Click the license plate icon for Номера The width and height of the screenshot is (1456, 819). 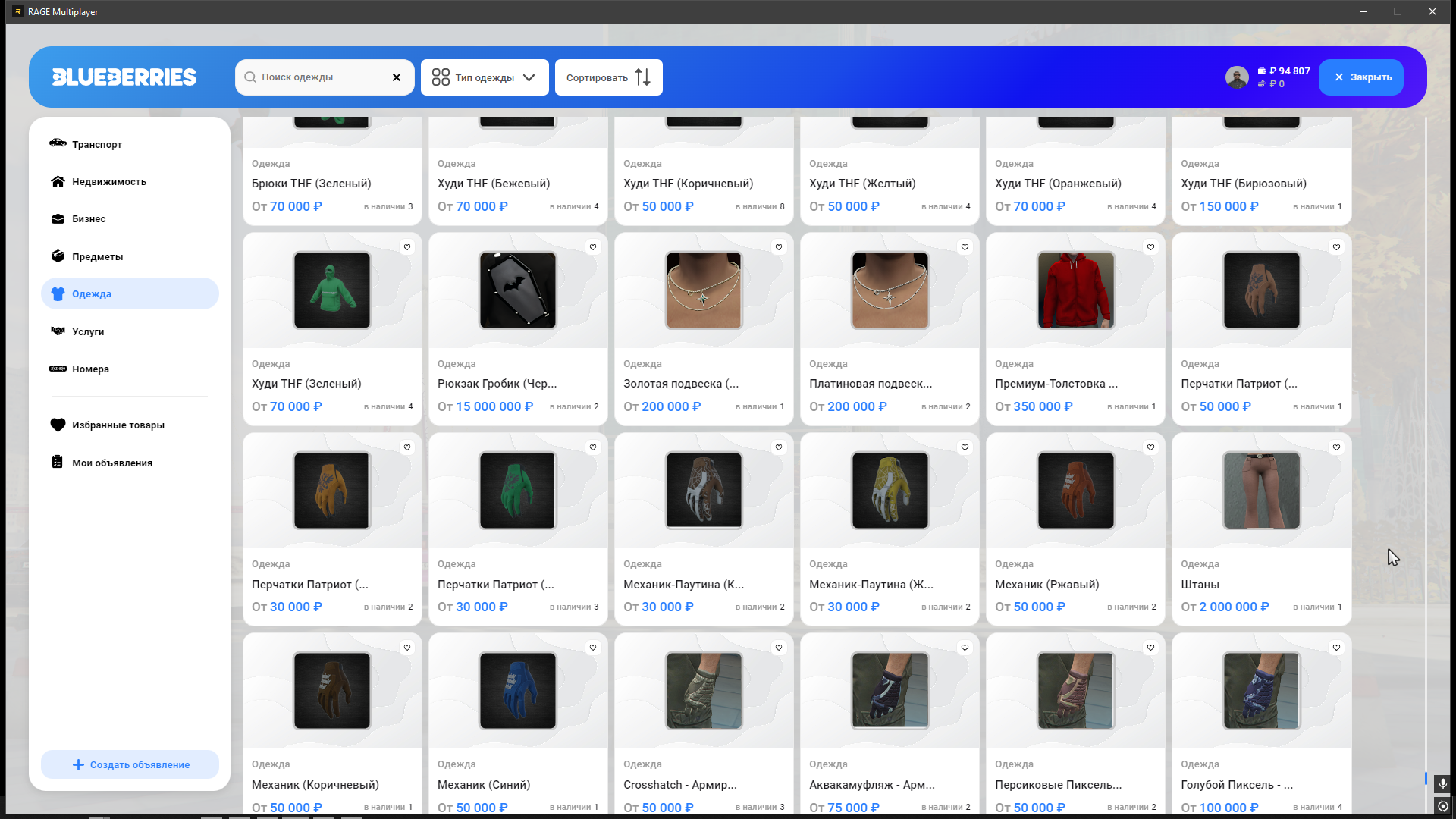point(58,369)
